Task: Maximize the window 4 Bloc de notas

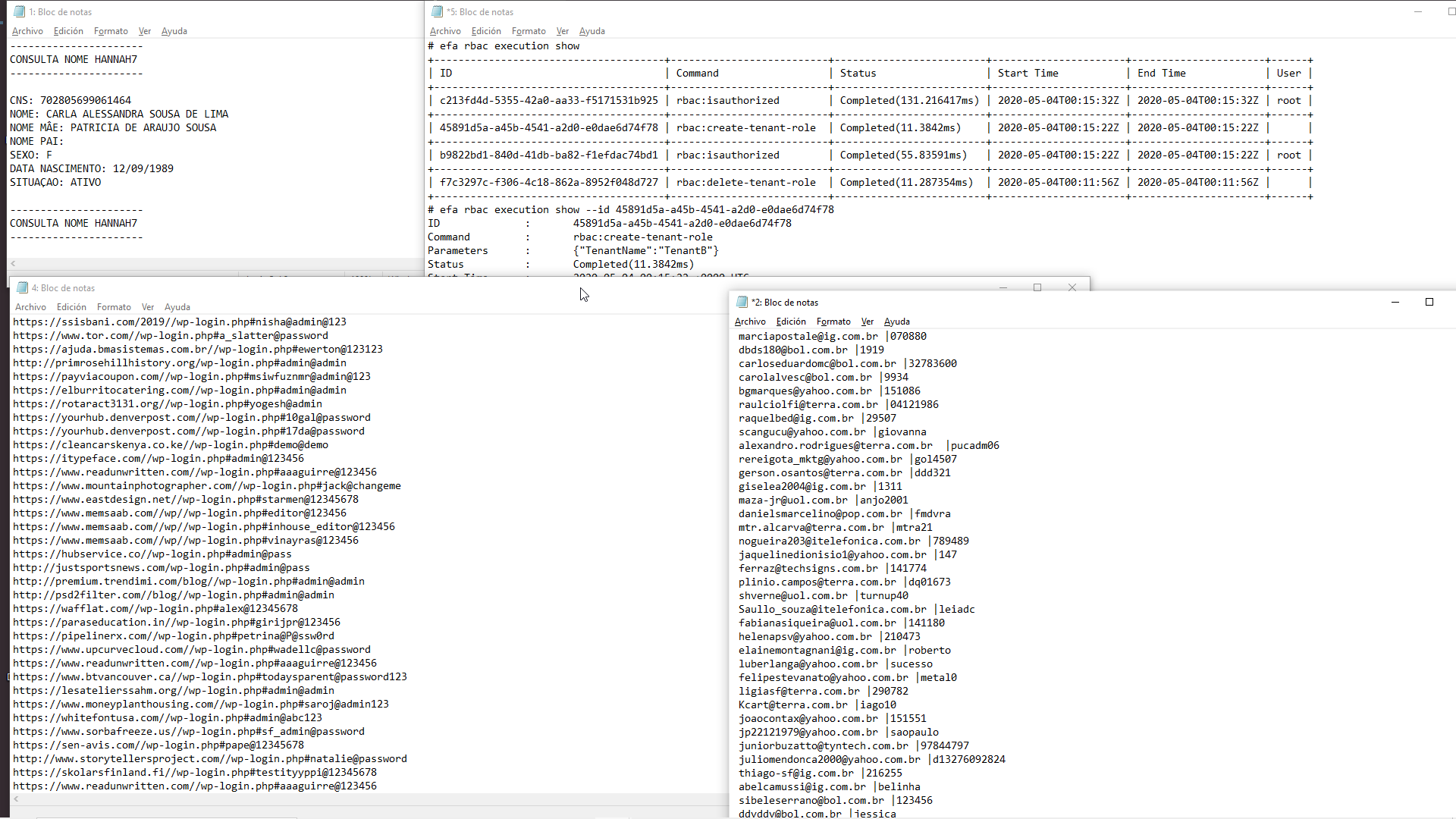Action: point(1037,287)
